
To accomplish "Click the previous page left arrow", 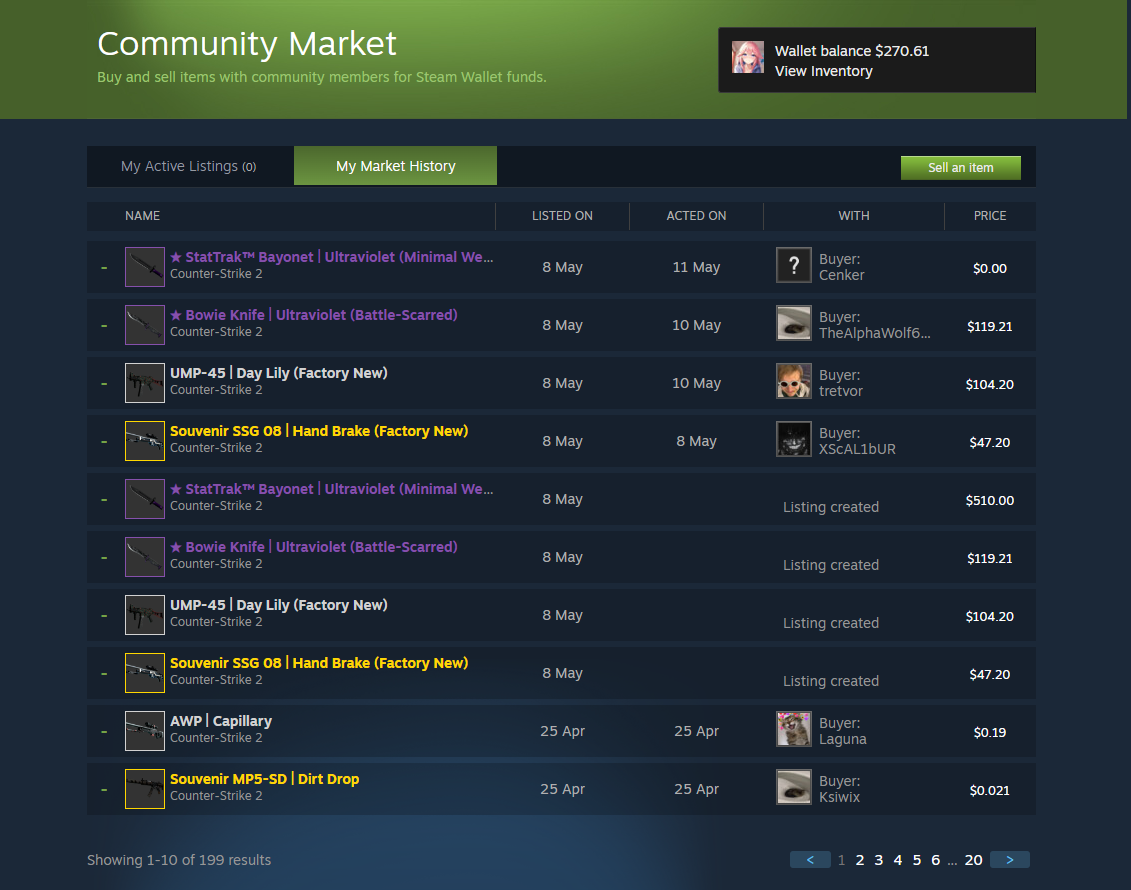I will coord(810,860).
